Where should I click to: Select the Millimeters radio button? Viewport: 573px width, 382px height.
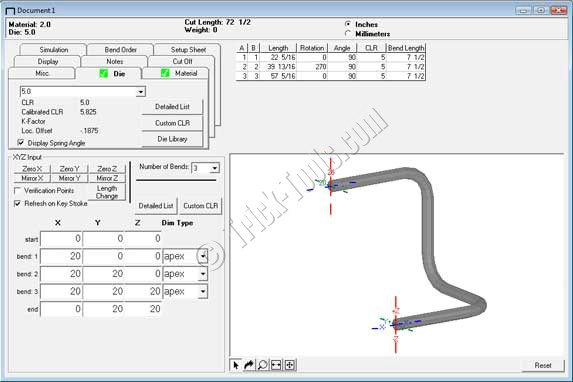pos(348,34)
